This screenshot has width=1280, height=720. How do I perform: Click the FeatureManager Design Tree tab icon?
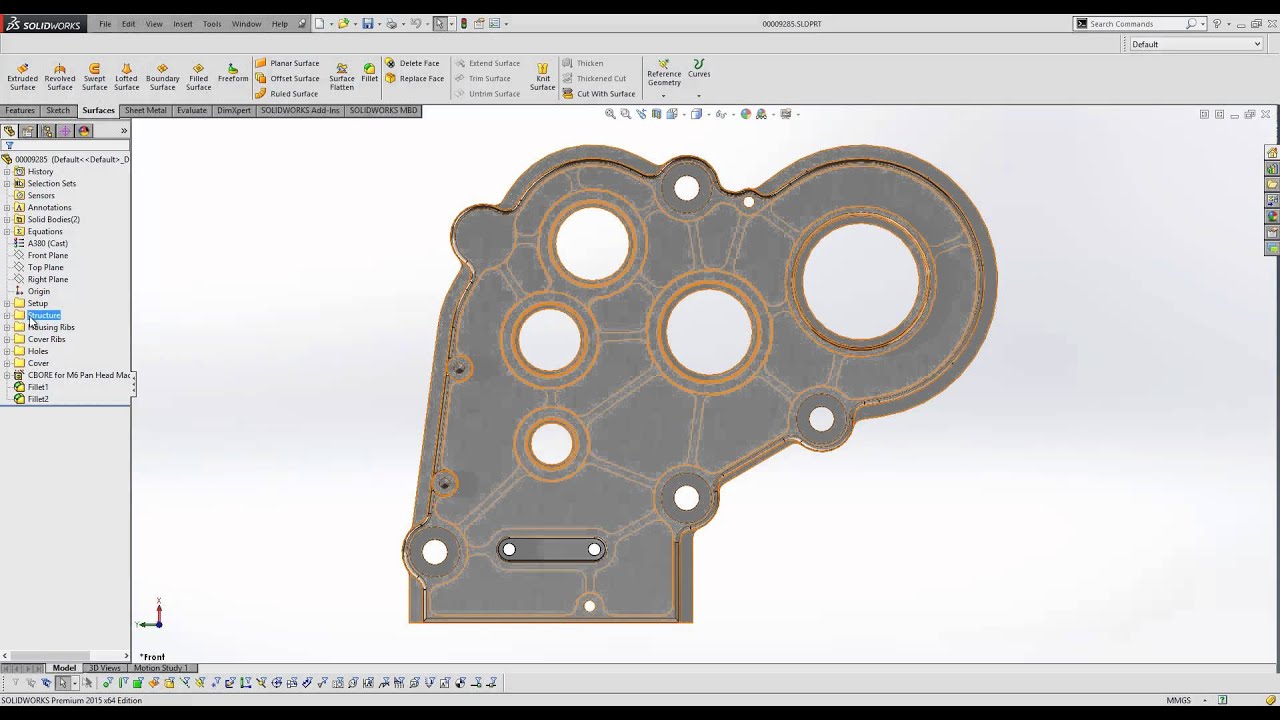pyautogui.click(x=9, y=131)
